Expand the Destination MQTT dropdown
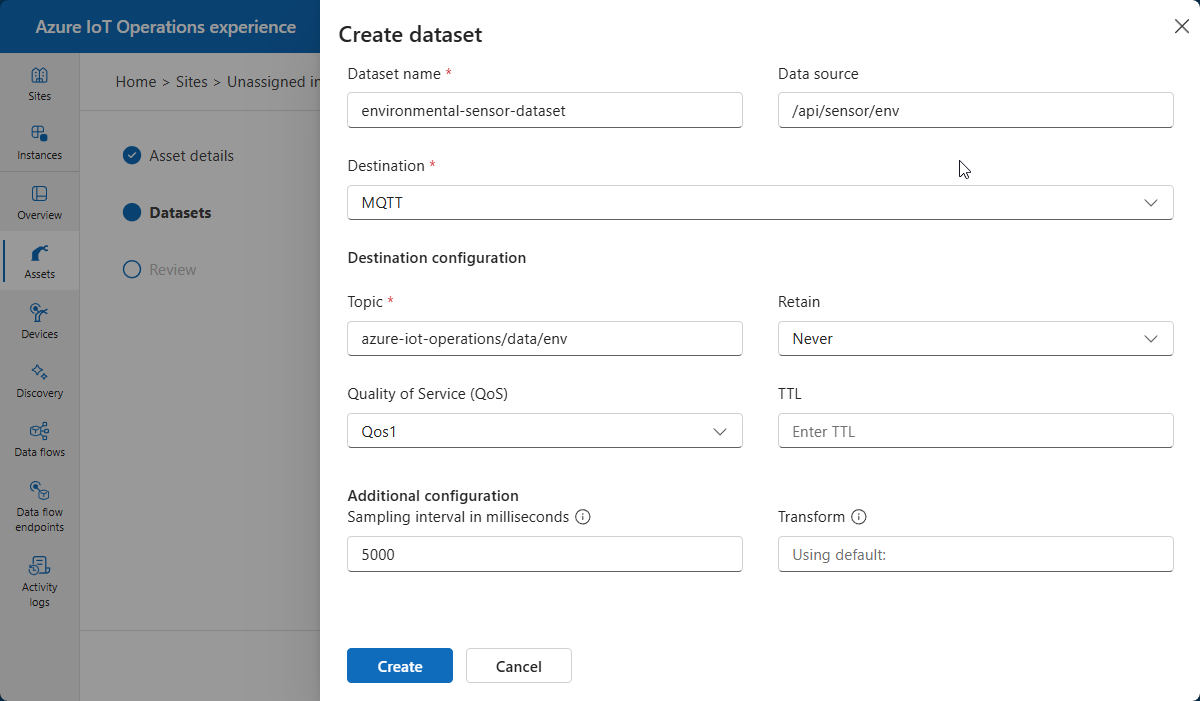 coord(760,202)
